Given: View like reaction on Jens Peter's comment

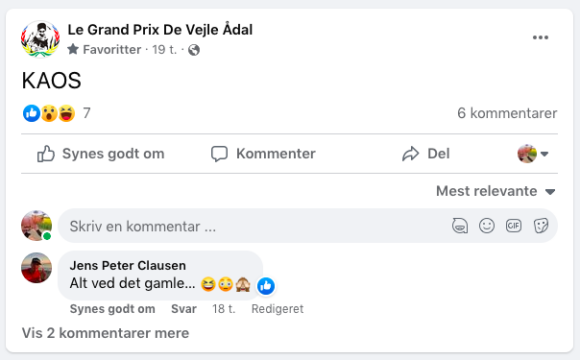Looking at the screenshot, I should [x=266, y=286].
